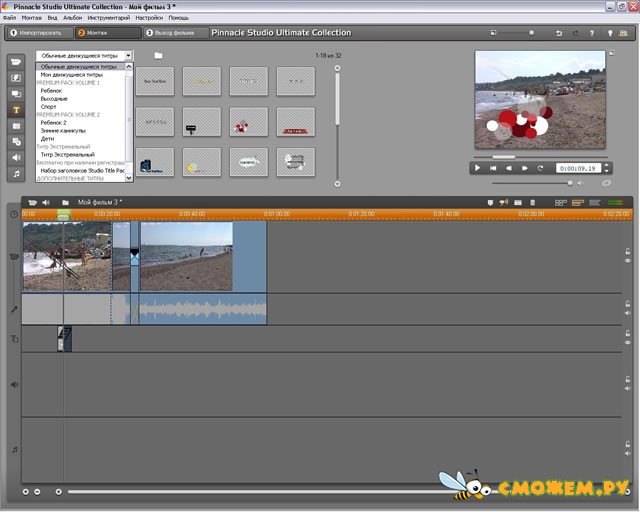Click the Redo arrow in the top bar
This screenshot has width=640, height=512.
click(575, 33)
